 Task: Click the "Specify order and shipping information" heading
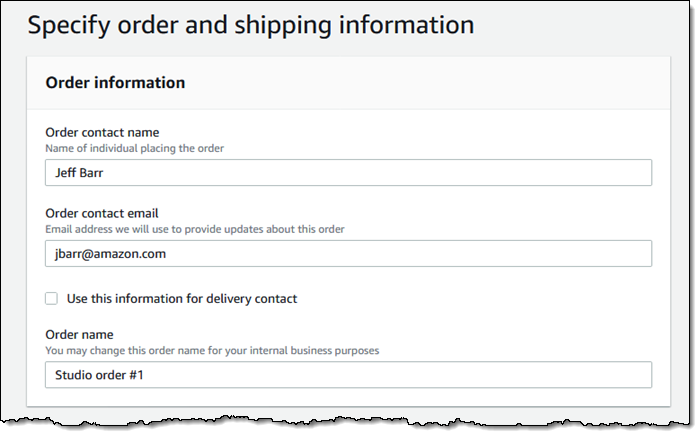[250, 25]
